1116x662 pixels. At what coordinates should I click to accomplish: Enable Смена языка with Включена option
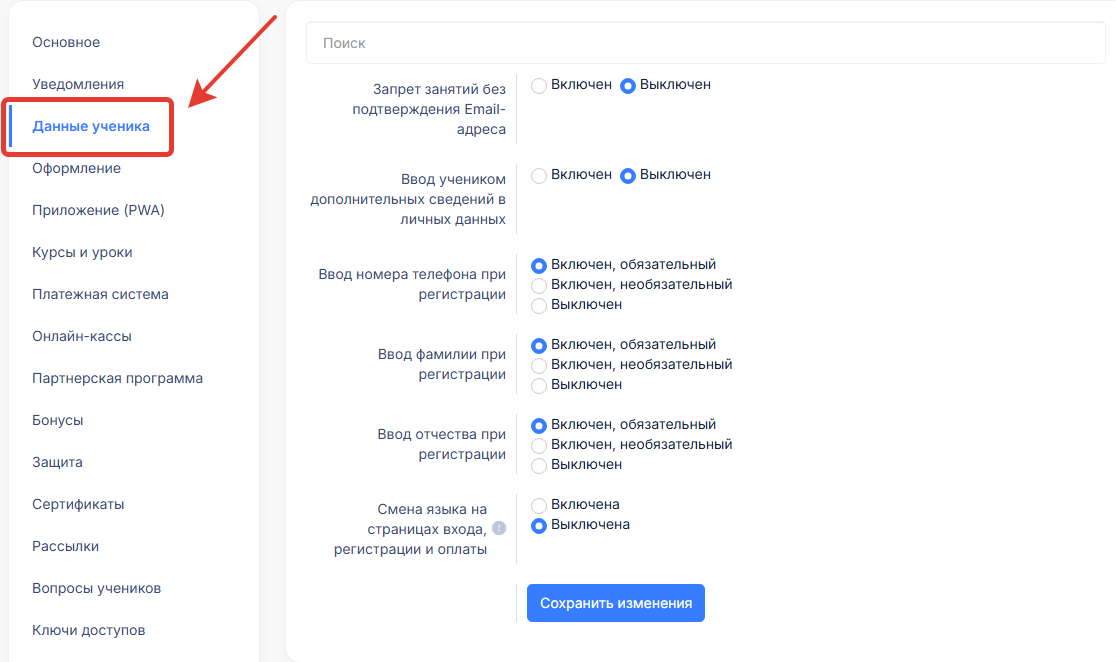[x=539, y=505]
